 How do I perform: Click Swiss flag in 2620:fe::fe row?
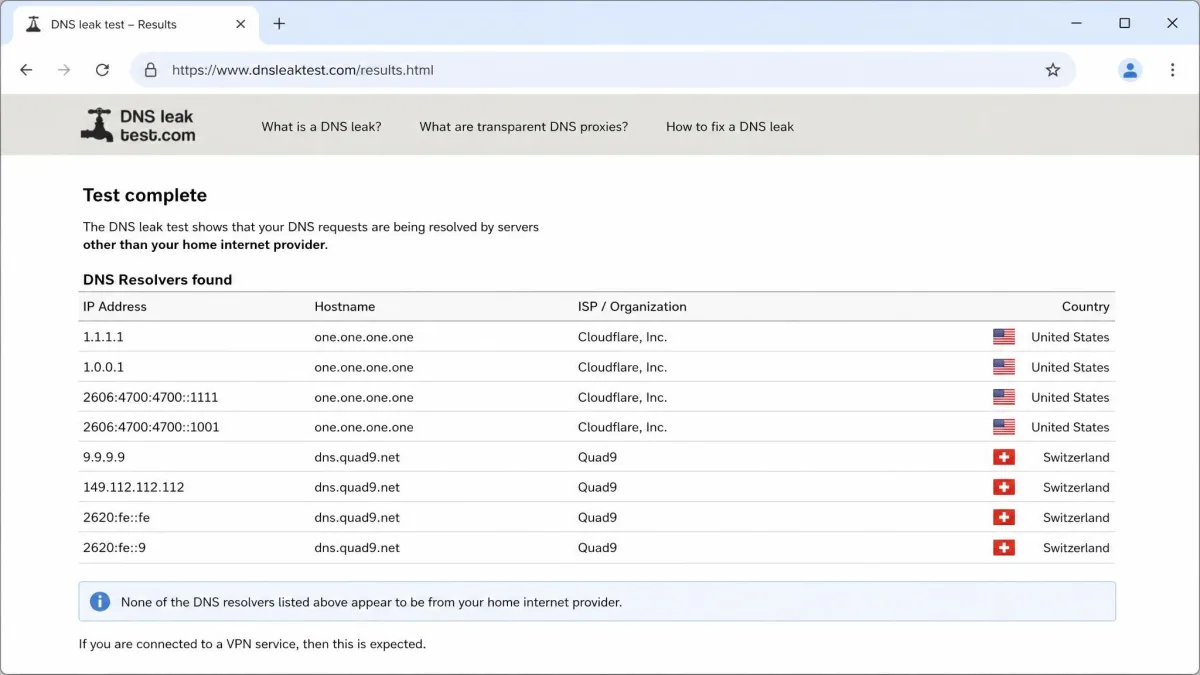point(1004,517)
